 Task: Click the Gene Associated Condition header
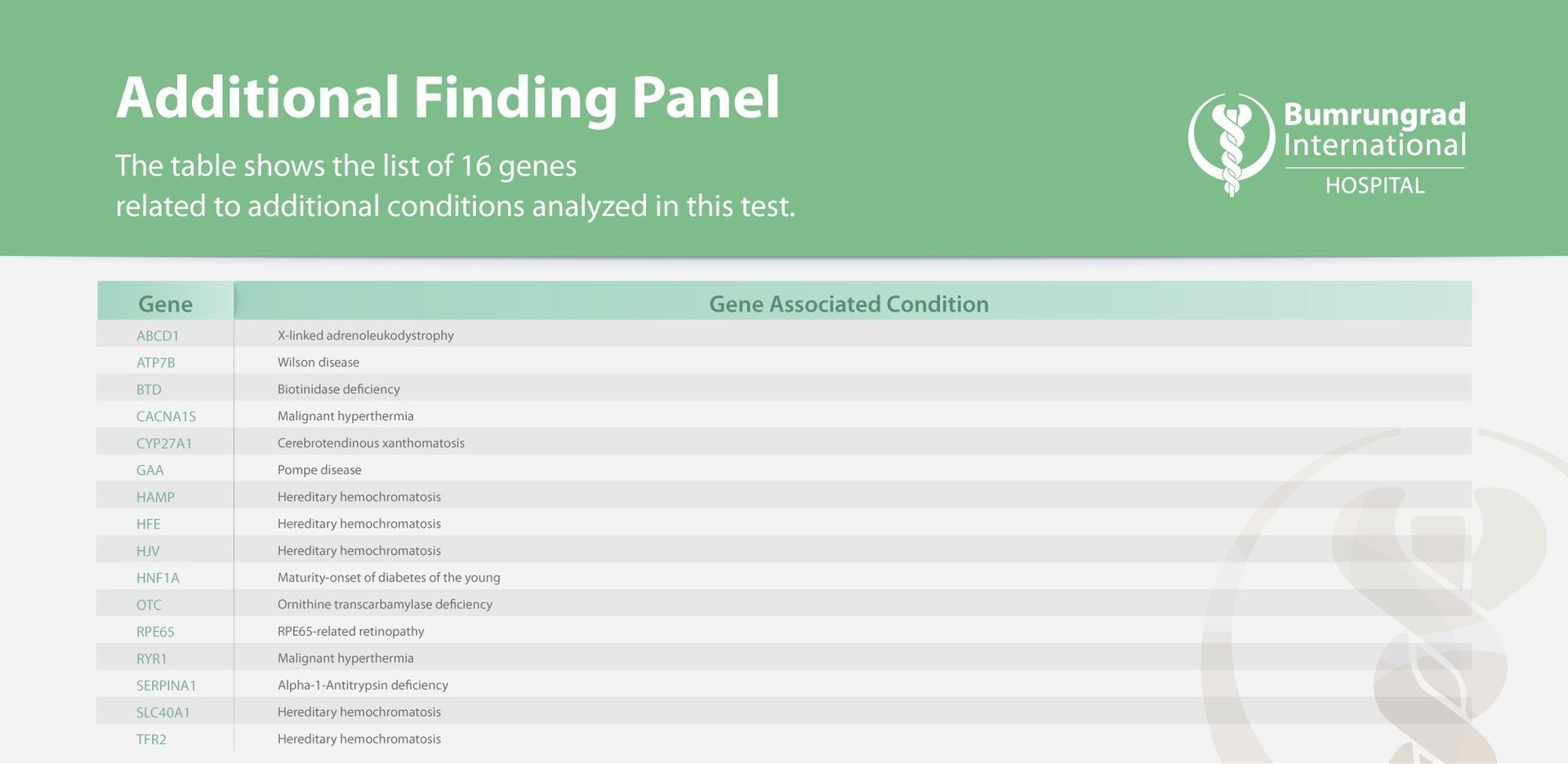pyautogui.click(x=848, y=304)
